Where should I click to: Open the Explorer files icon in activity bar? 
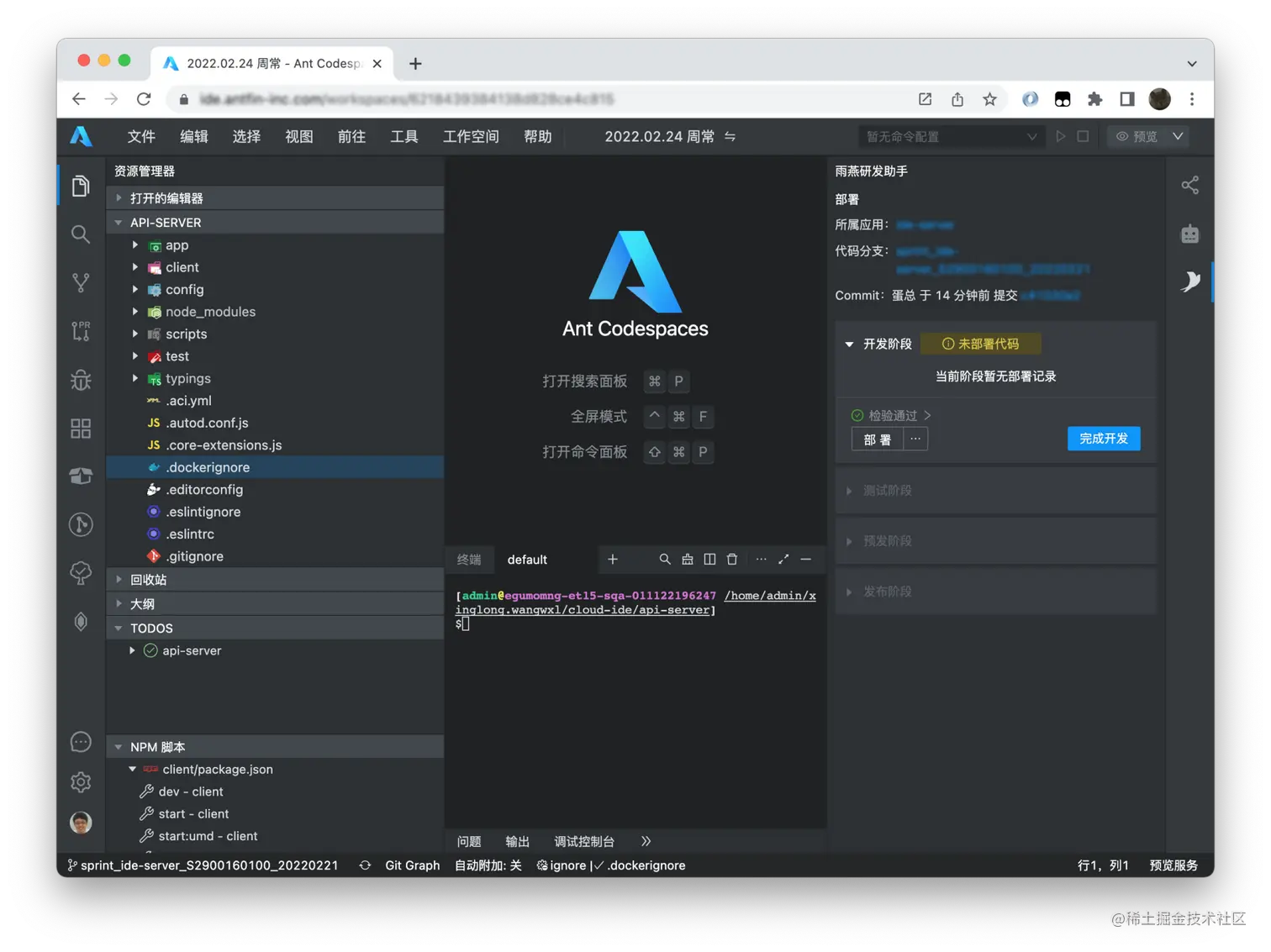[81, 186]
